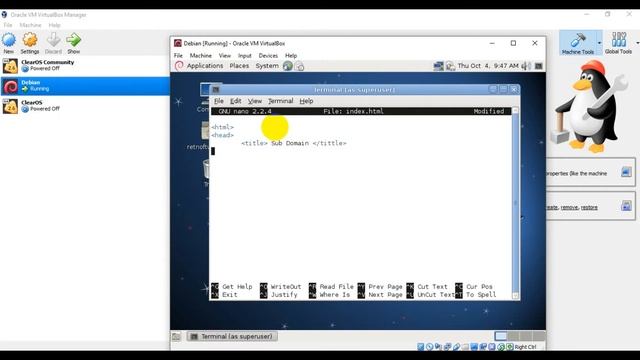Click the volume speaker icon in GNOME panel

527,66
